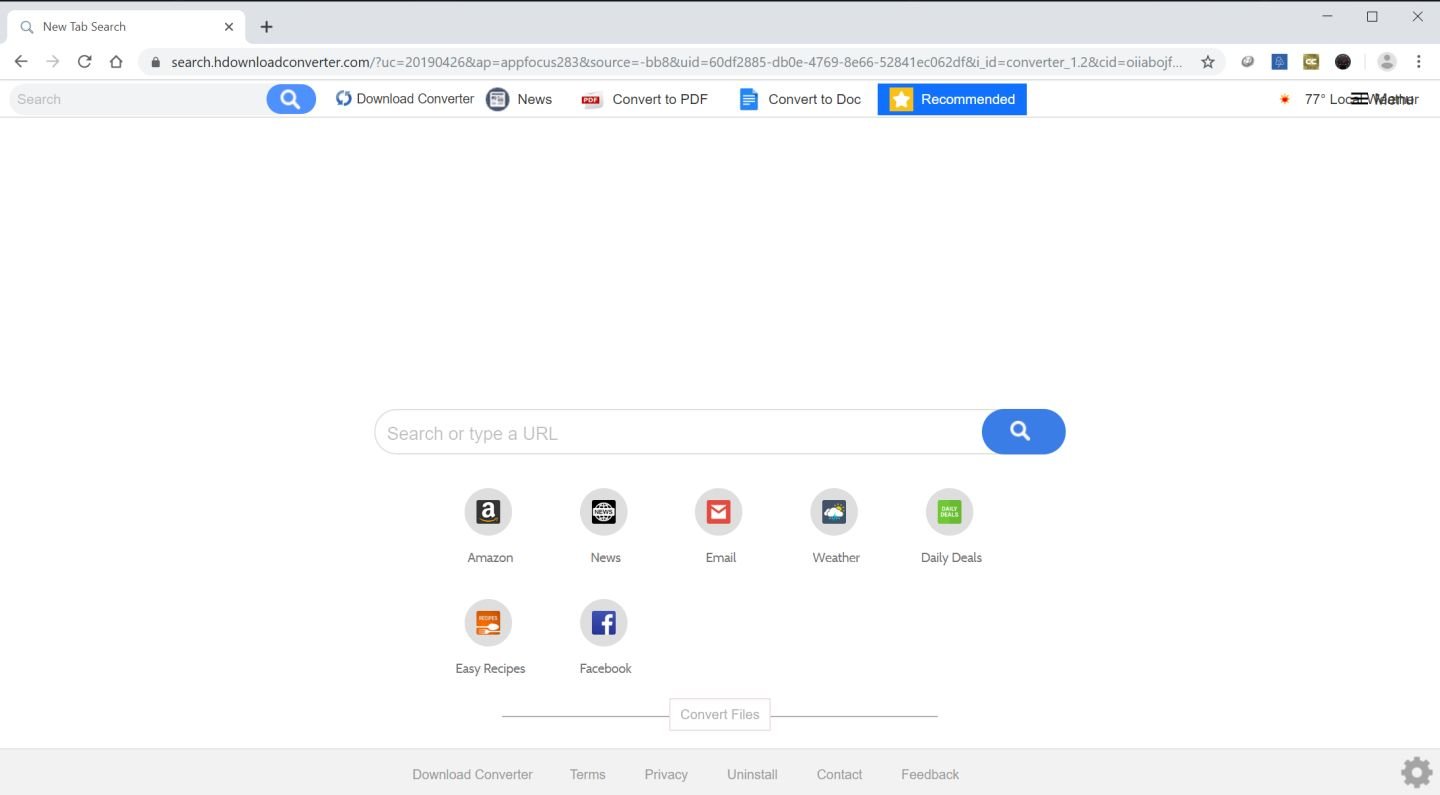Open the Download Converter footer link
Viewport: 1440px width, 795px height.
coord(472,774)
